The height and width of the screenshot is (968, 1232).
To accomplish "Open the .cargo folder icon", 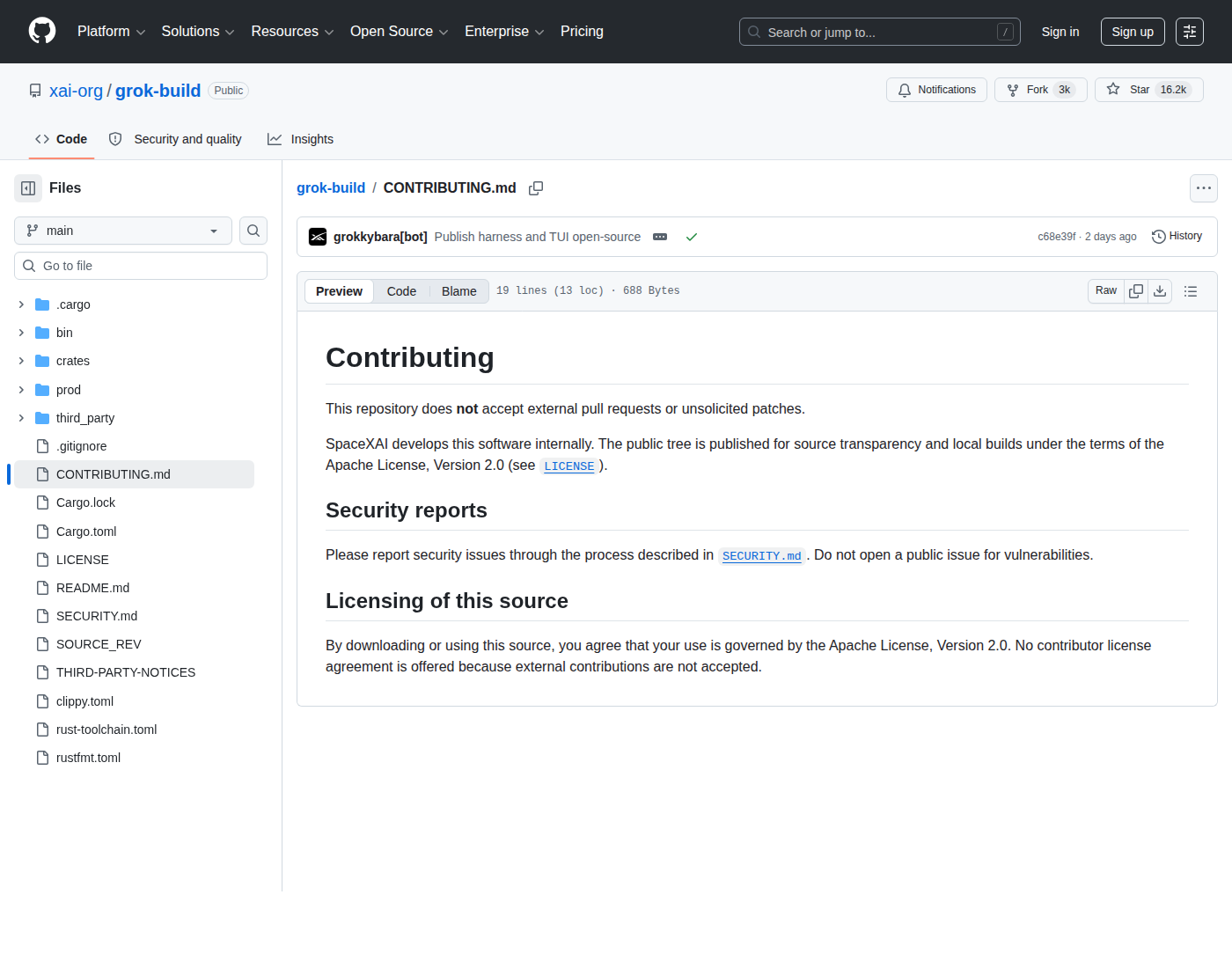I will click(42, 304).
